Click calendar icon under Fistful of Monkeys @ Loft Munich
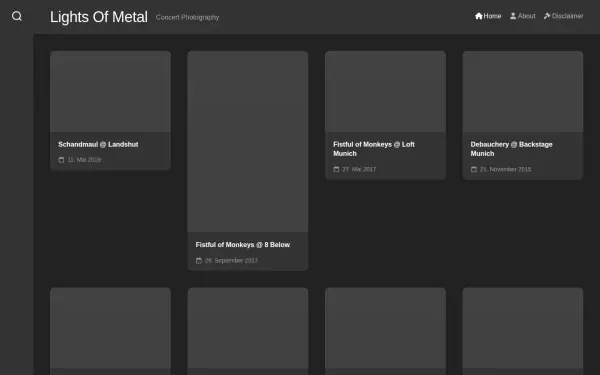Screen dimensions: 600x375 tap(336, 169)
